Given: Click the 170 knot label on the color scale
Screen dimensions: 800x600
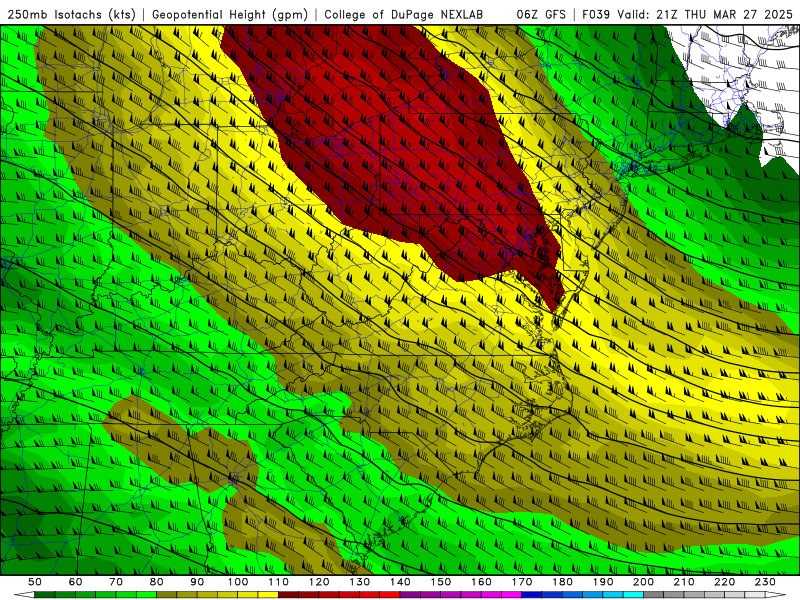Looking at the screenshot, I should (521, 582).
